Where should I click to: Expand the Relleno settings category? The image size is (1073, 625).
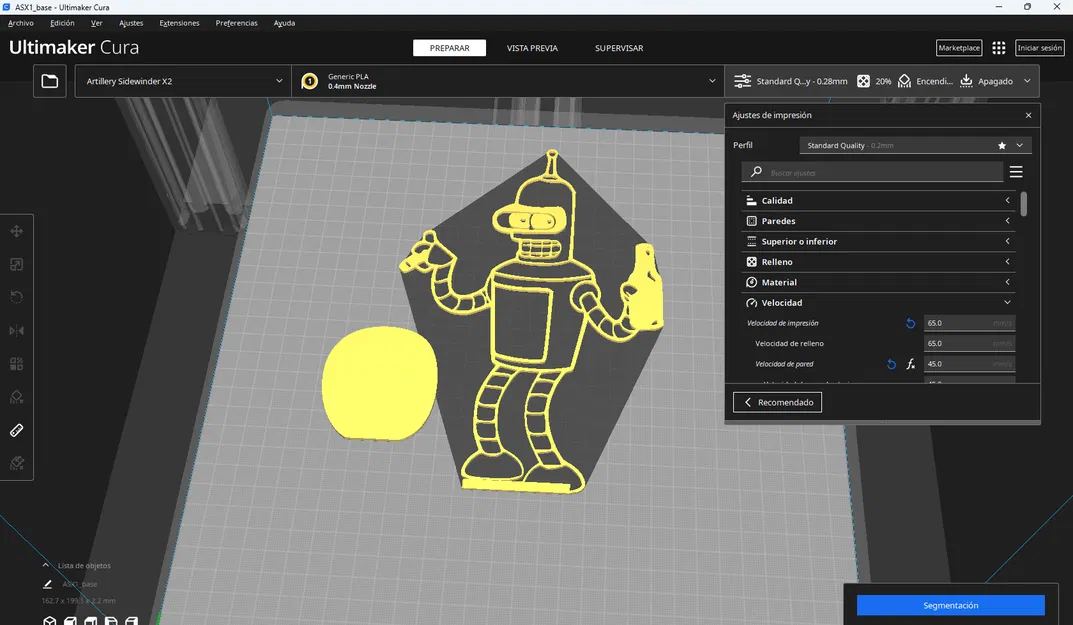[x=877, y=261]
